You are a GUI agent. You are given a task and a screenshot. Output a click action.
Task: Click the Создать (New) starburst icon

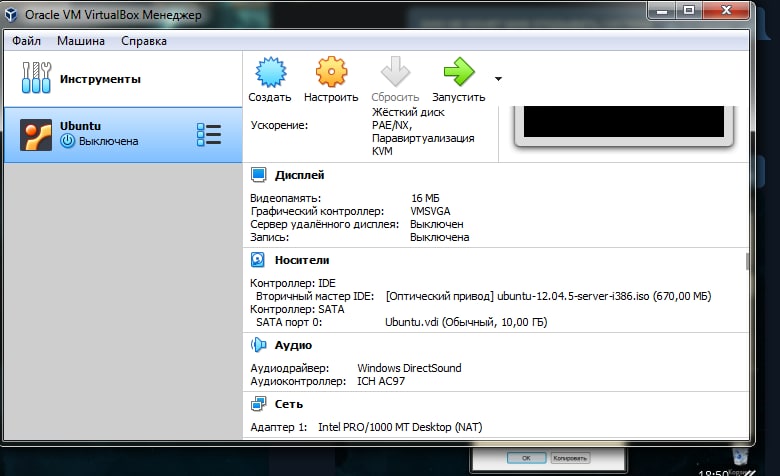pos(271,72)
